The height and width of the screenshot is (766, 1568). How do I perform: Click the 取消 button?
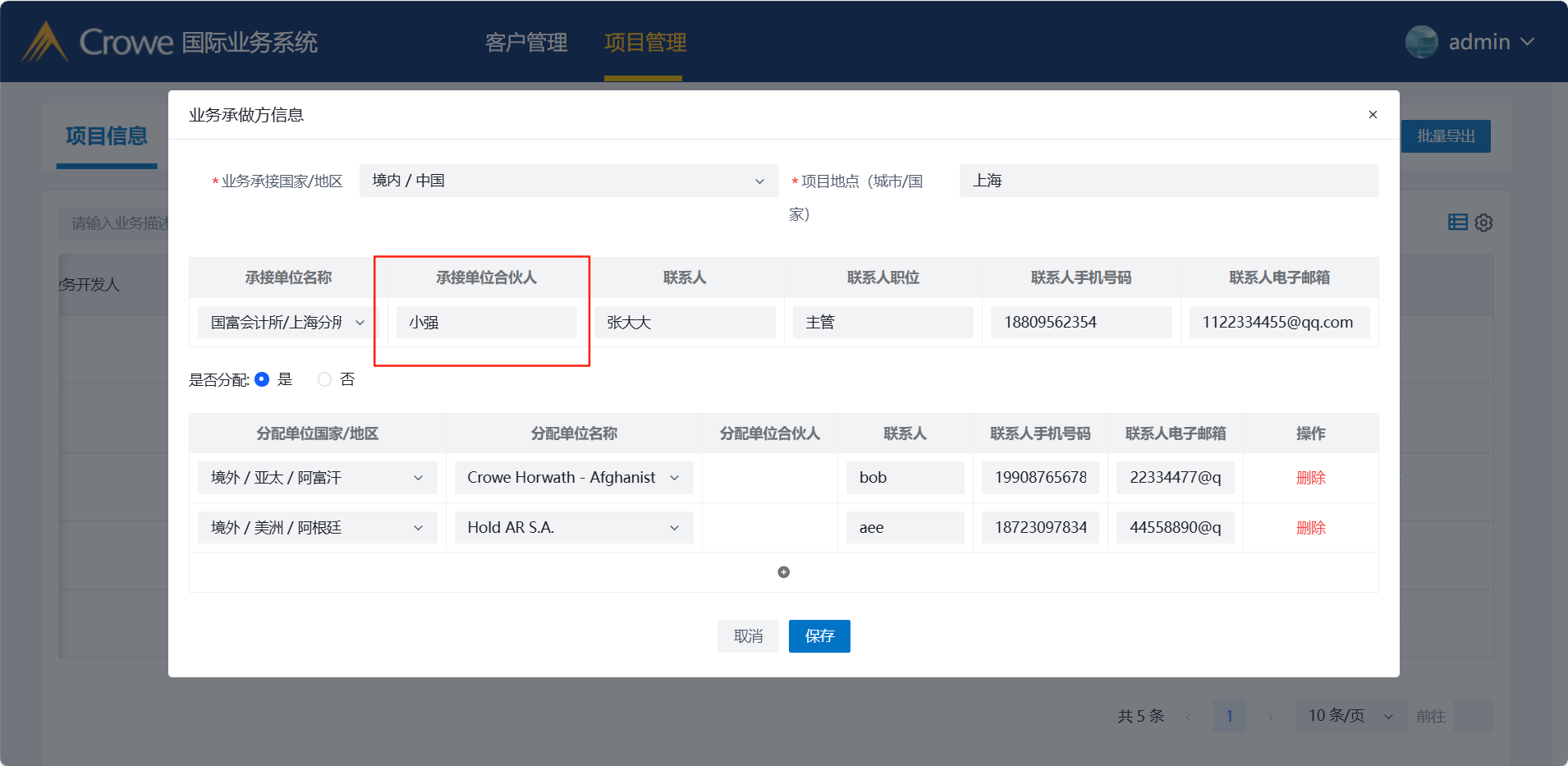point(748,636)
